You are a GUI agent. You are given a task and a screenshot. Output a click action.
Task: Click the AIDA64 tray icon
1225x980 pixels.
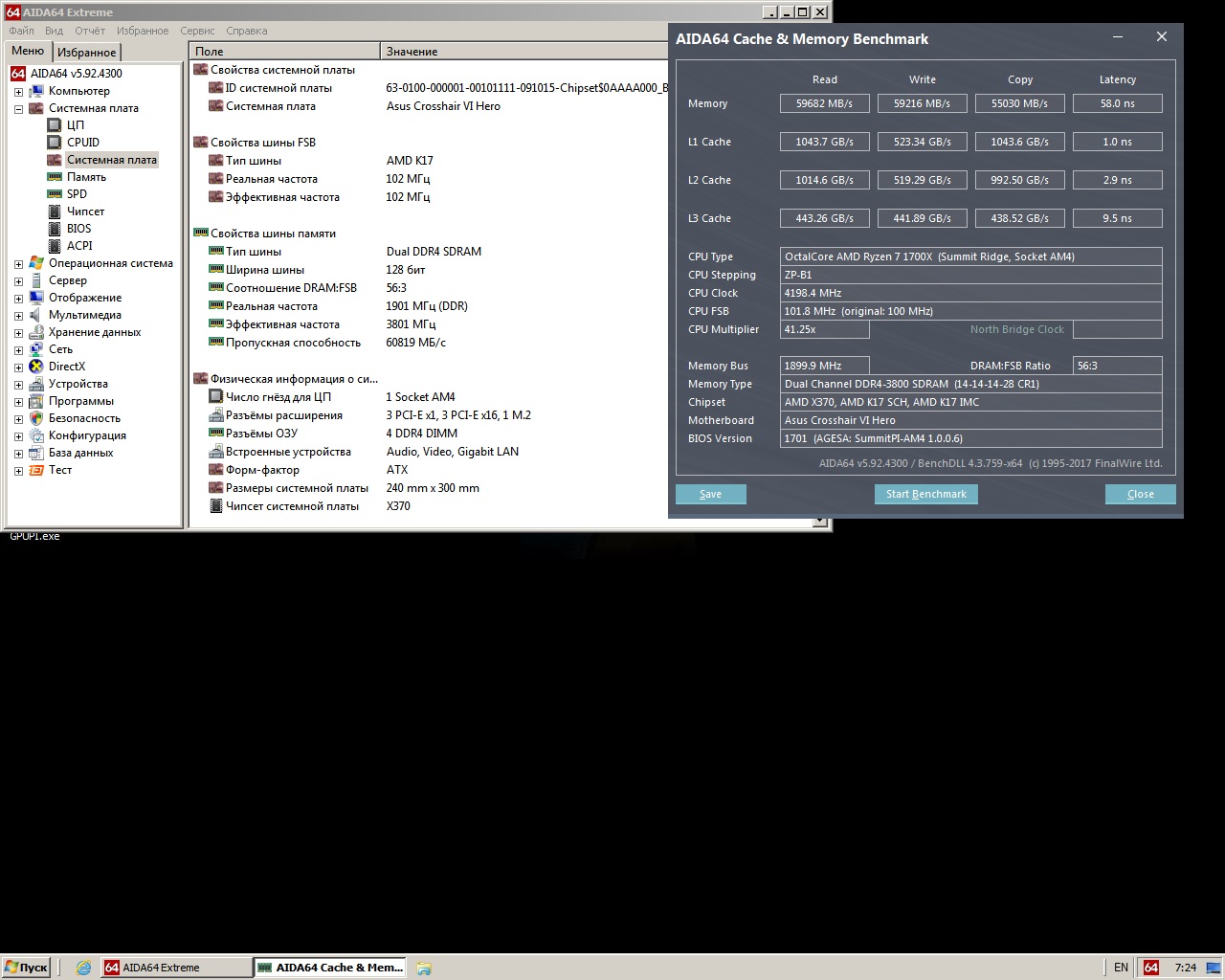click(x=1151, y=968)
